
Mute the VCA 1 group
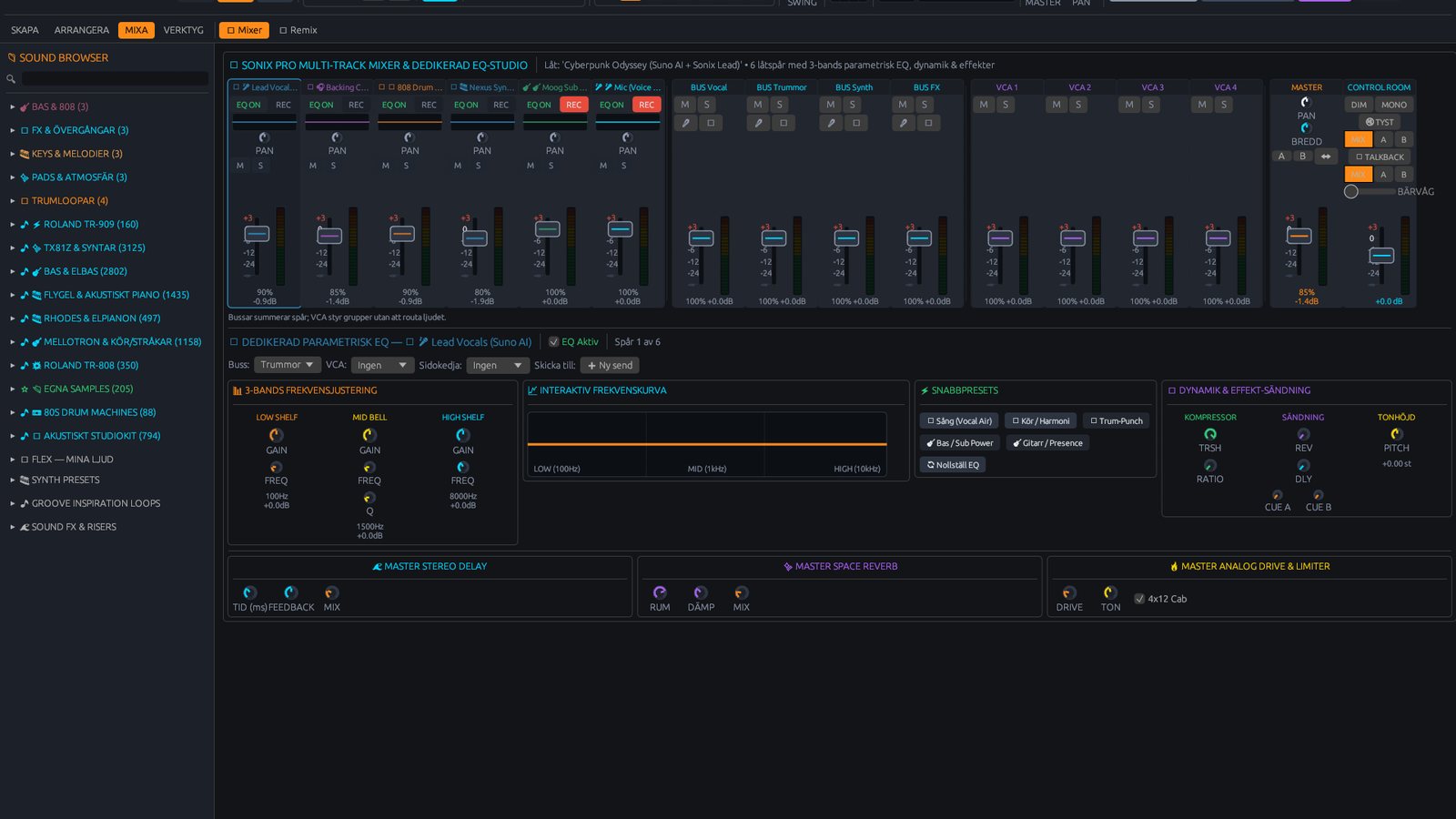[984, 105]
